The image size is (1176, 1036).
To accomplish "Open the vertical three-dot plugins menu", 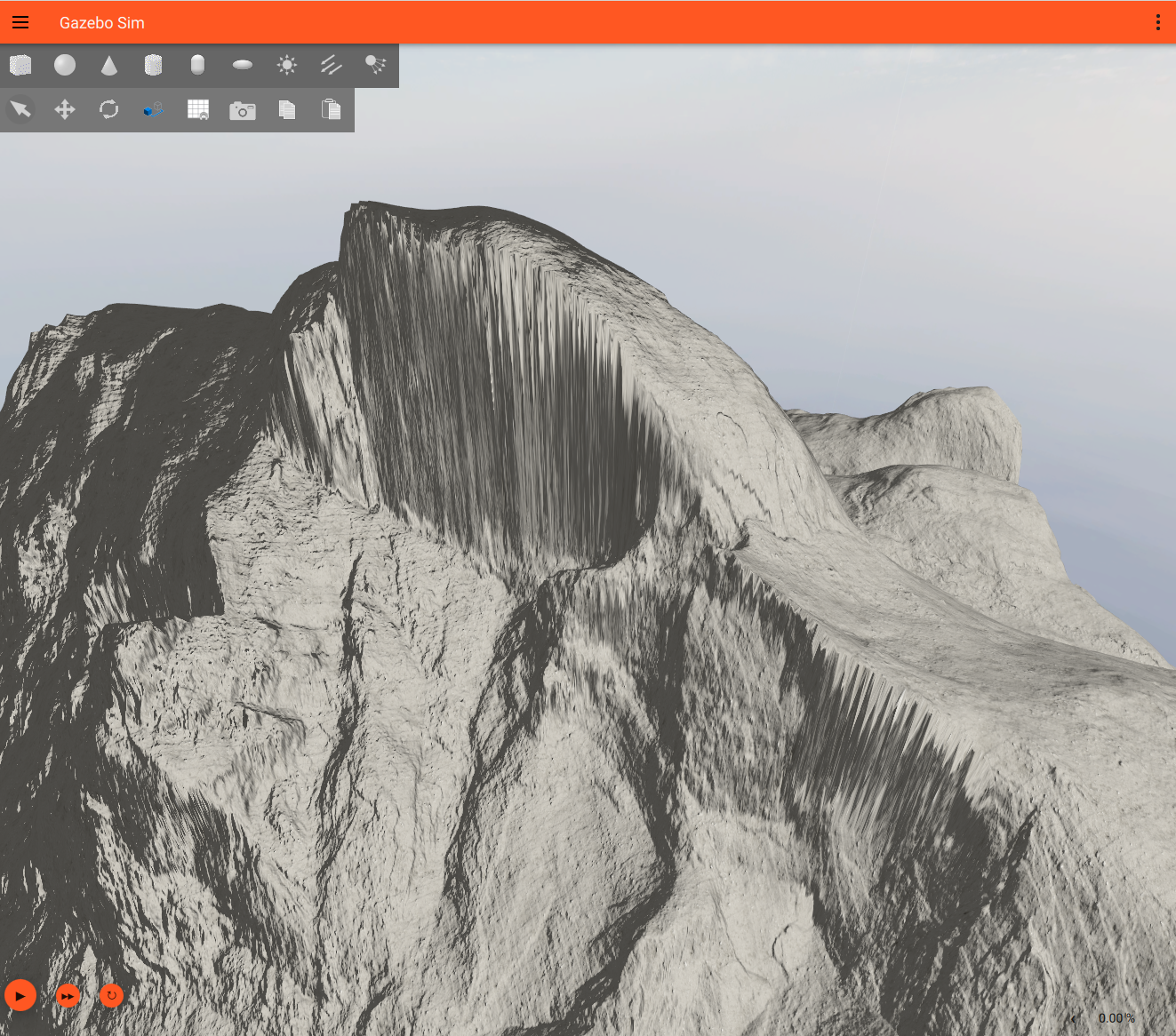I will coord(1157,22).
